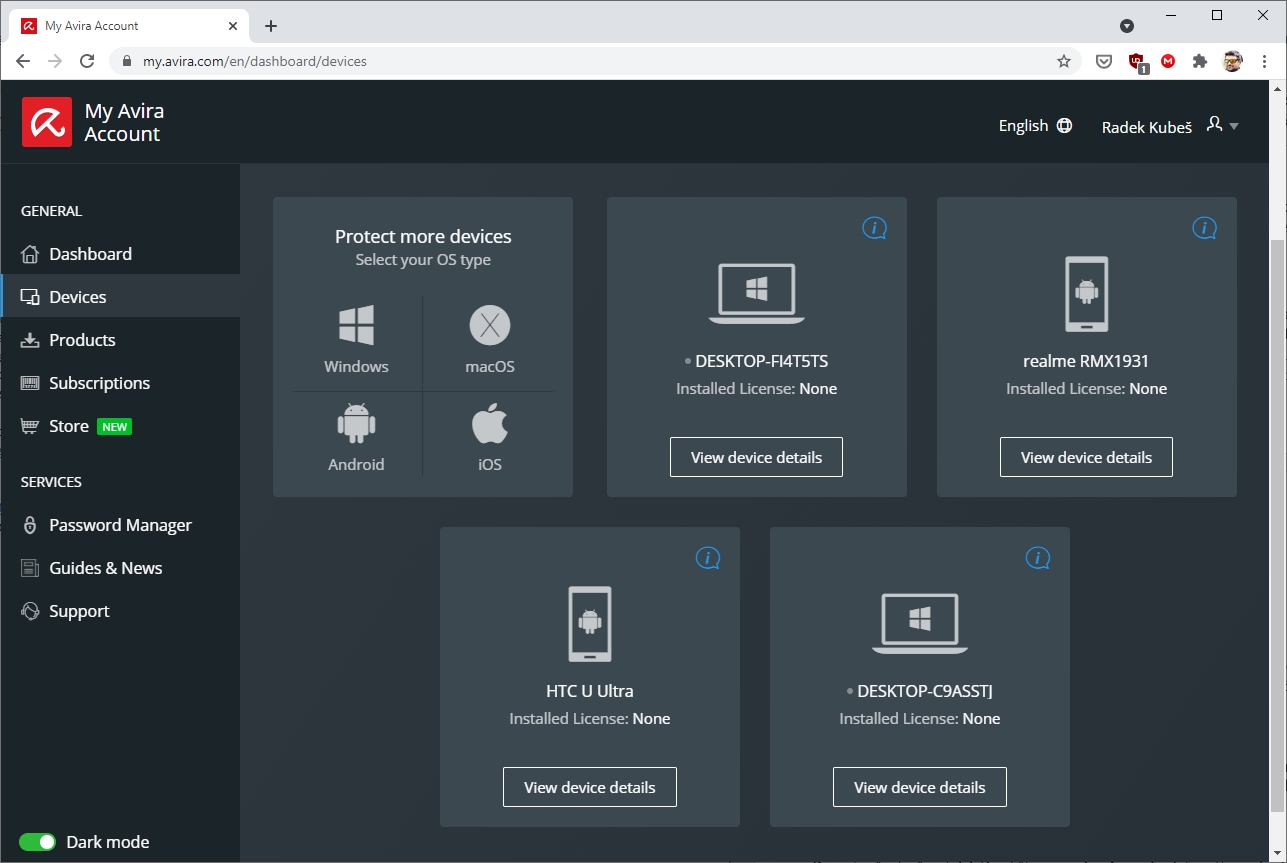The width and height of the screenshot is (1287, 863).
Task: Open a new browser tab
Action: click(x=271, y=26)
